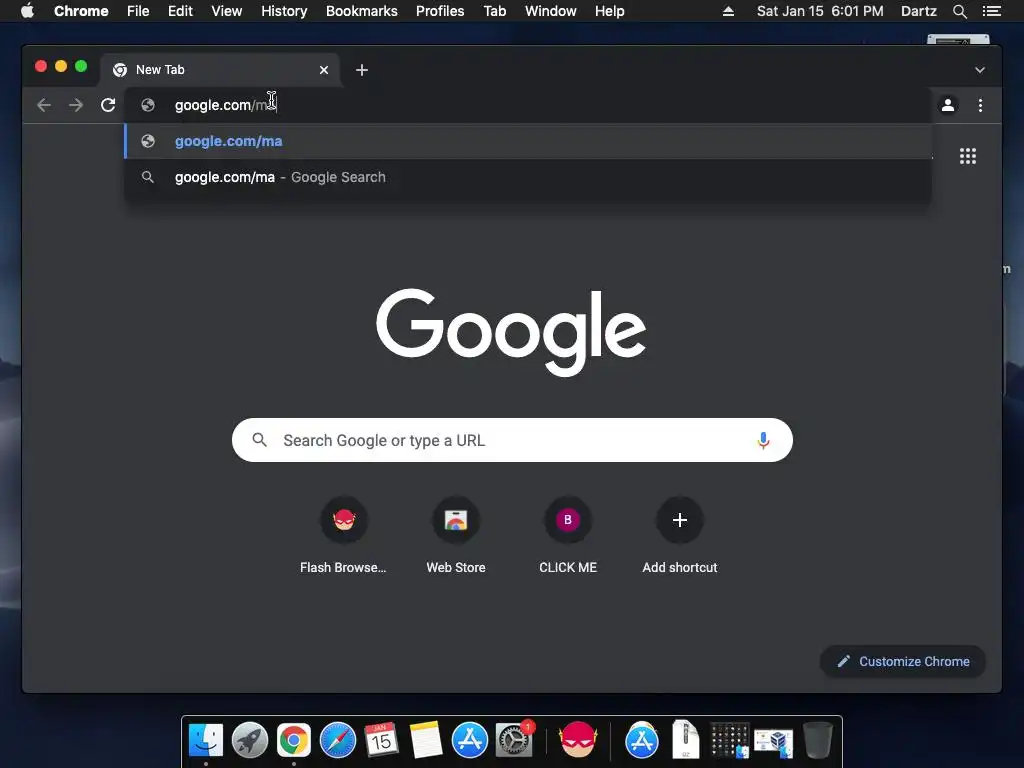The image size is (1024, 768).
Task: Open the View menu
Action: click(227, 11)
